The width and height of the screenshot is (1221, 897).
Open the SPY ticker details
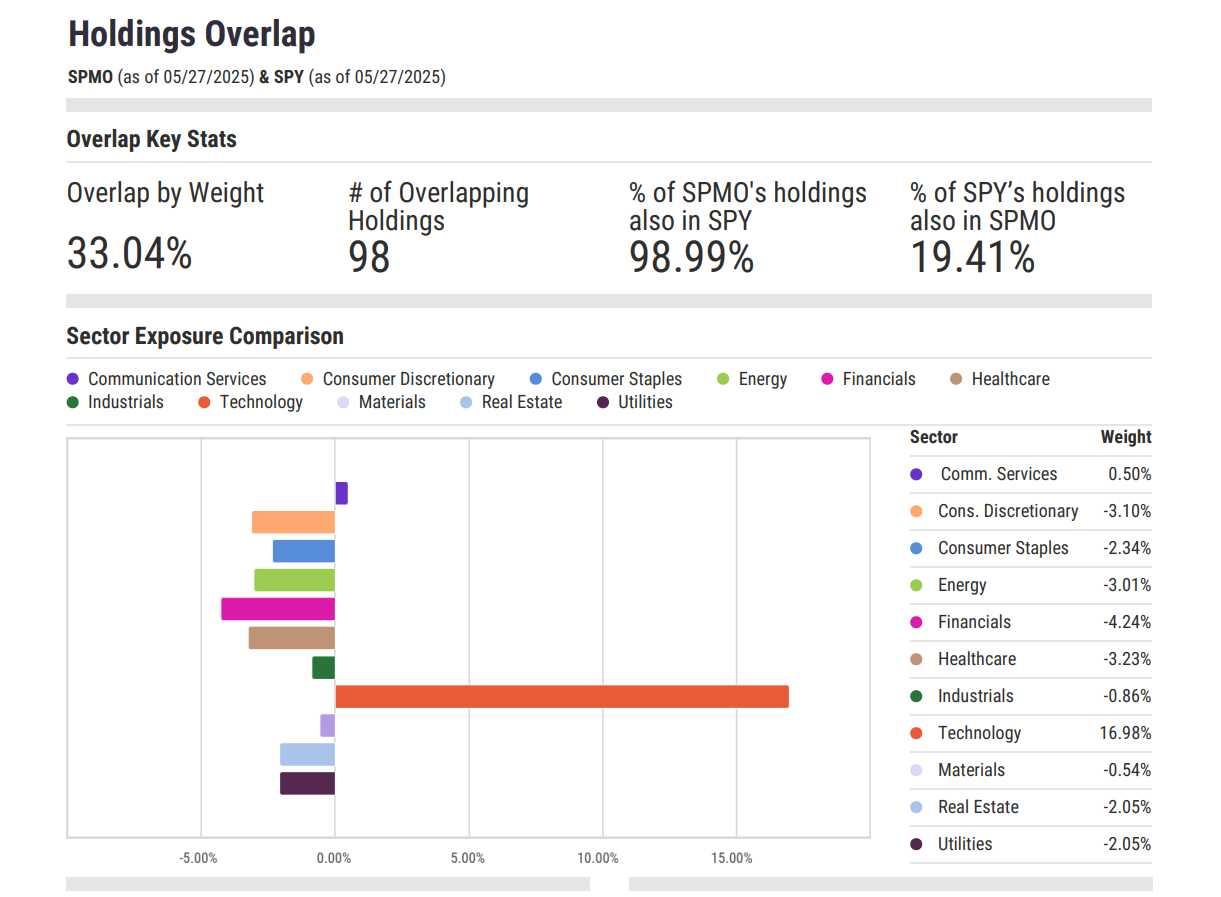[288, 76]
